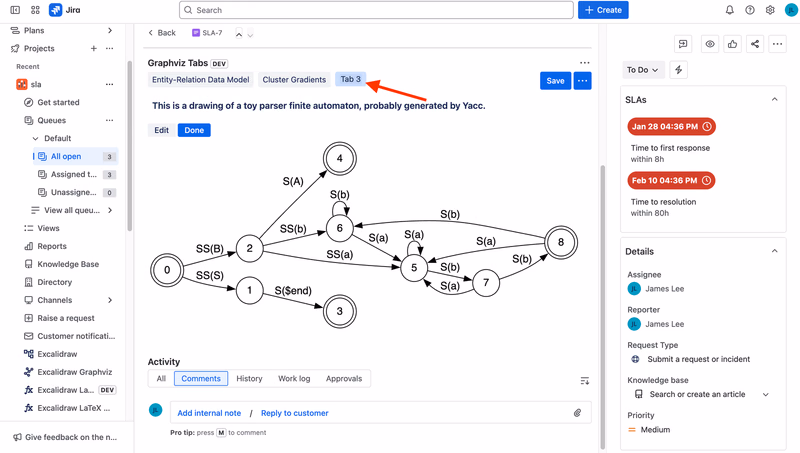This screenshot has height=453, width=800.
Task: Go Back to queue
Action: 162,33
